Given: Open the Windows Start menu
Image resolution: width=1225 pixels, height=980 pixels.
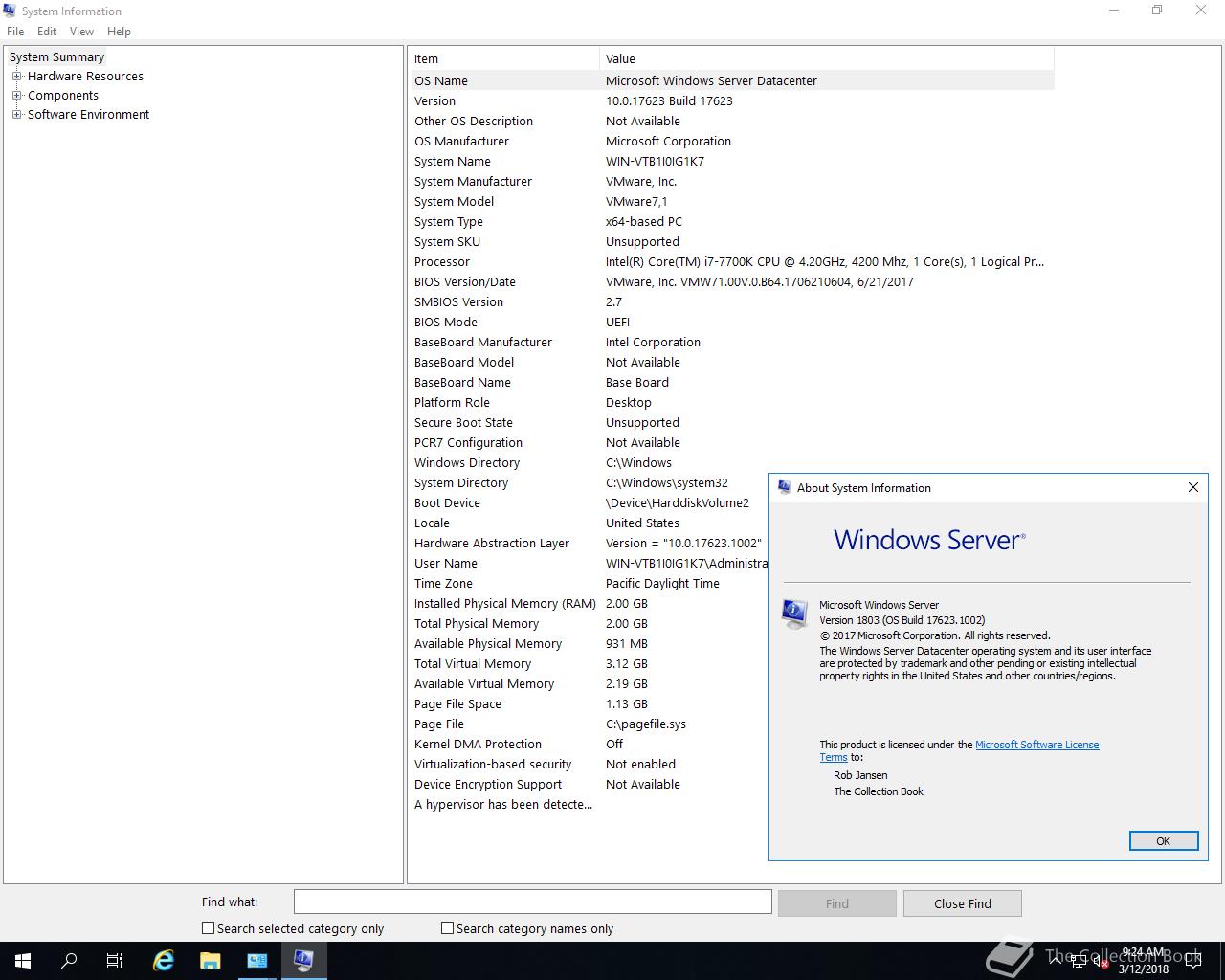Looking at the screenshot, I should point(23,961).
